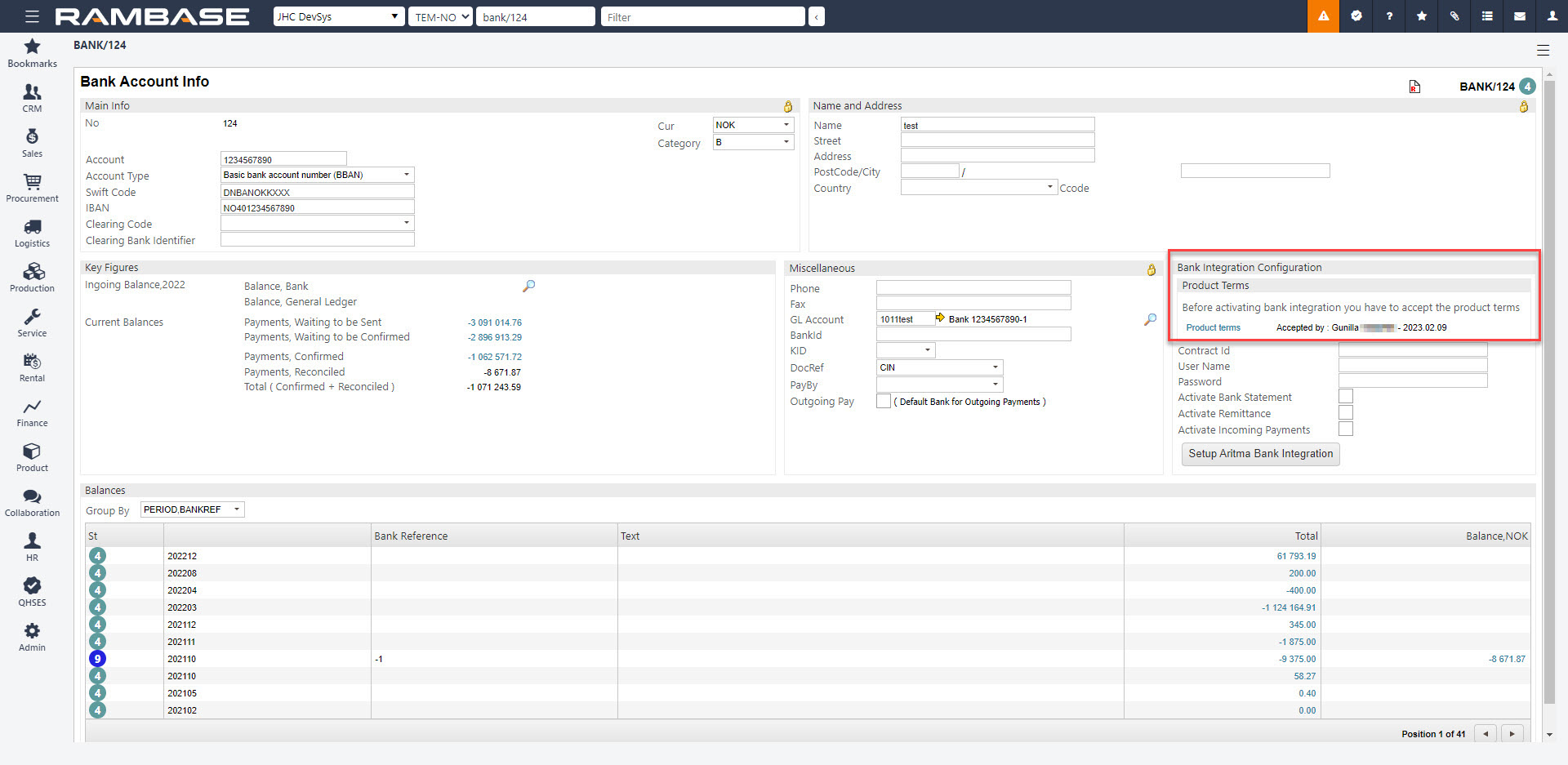Click the magnifier icon in Key Figures

529,286
